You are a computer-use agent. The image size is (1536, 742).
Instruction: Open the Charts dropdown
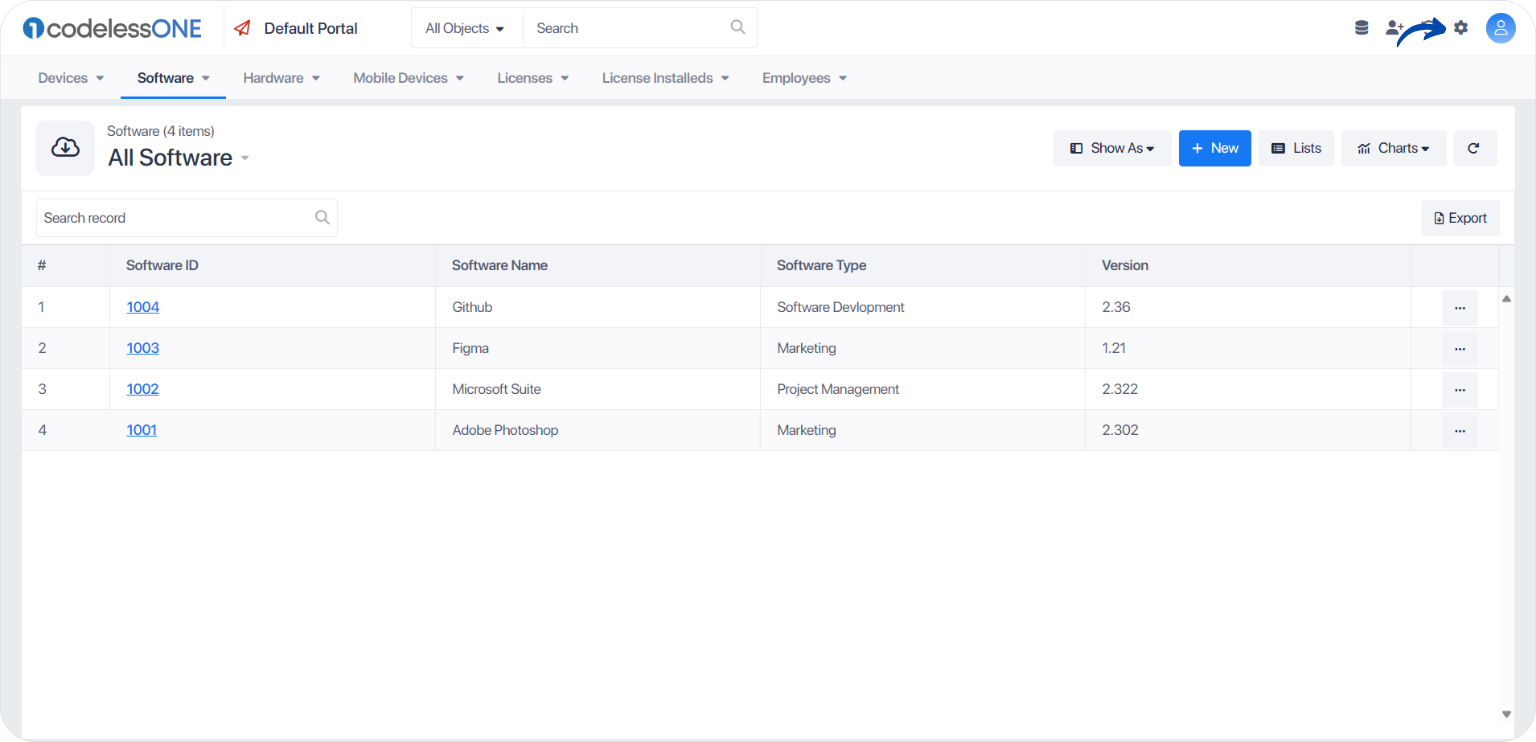[1394, 148]
